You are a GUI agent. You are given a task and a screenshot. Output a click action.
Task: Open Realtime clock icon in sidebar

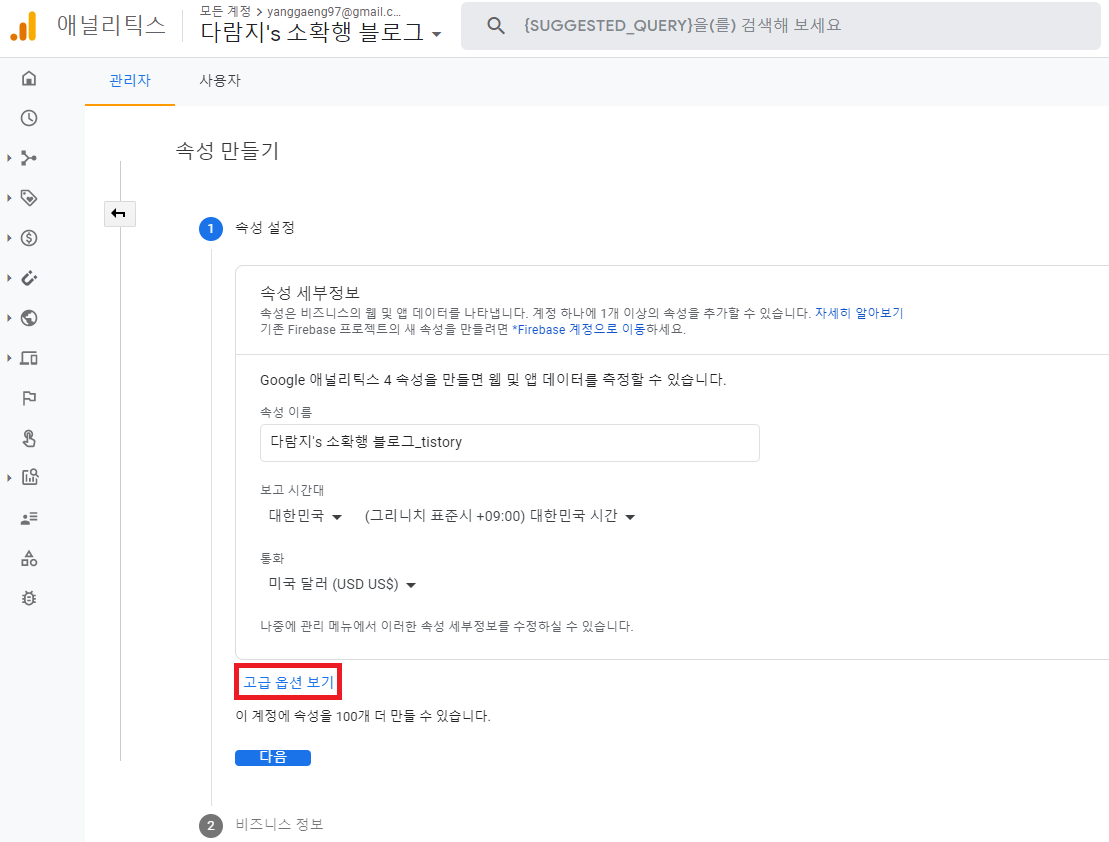29,118
